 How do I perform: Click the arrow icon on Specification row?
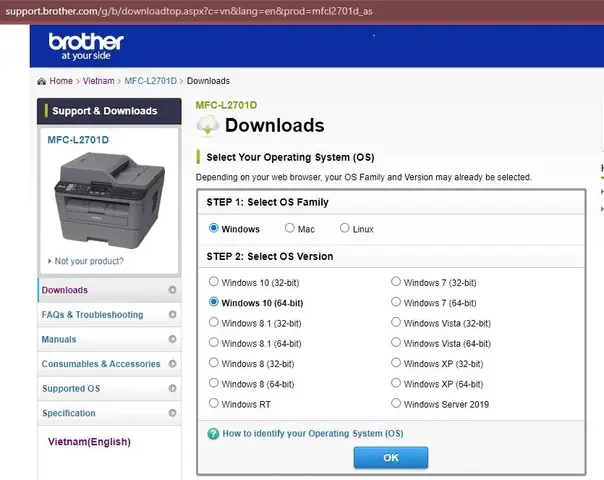click(172, 413)
